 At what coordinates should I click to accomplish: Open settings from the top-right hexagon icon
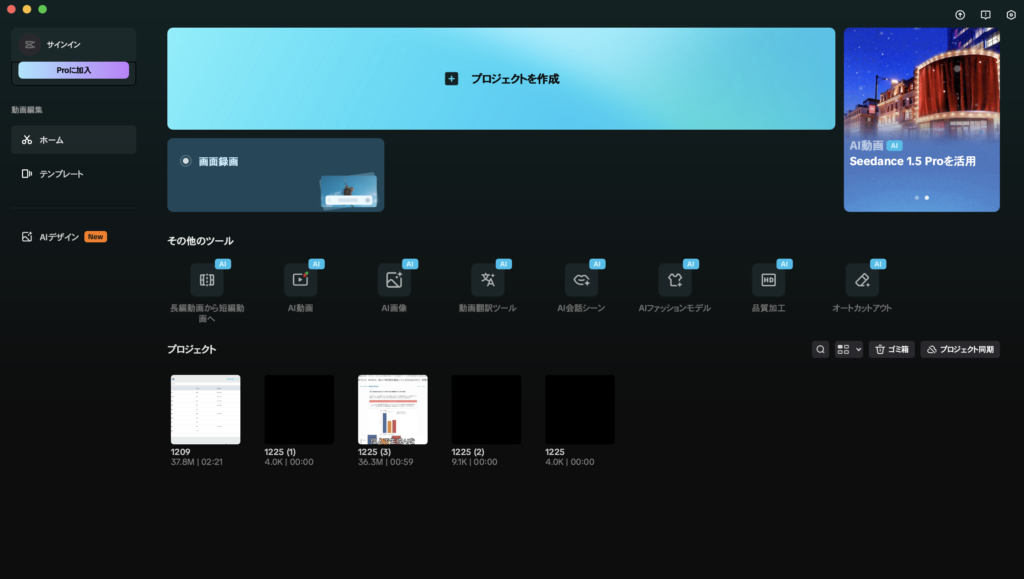tap(1011, 15)
